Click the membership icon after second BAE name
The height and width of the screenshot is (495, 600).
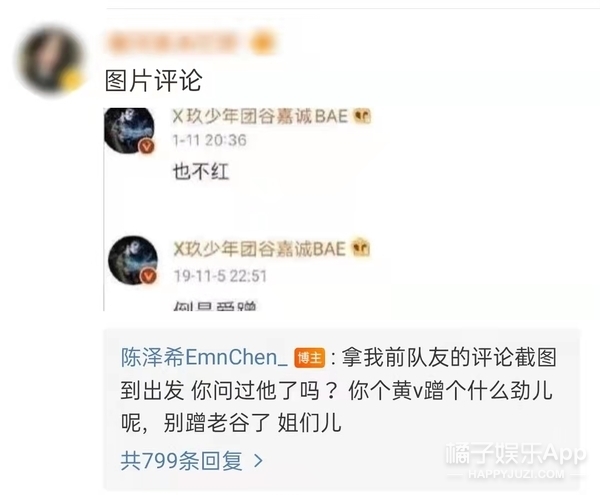(360, 248)
